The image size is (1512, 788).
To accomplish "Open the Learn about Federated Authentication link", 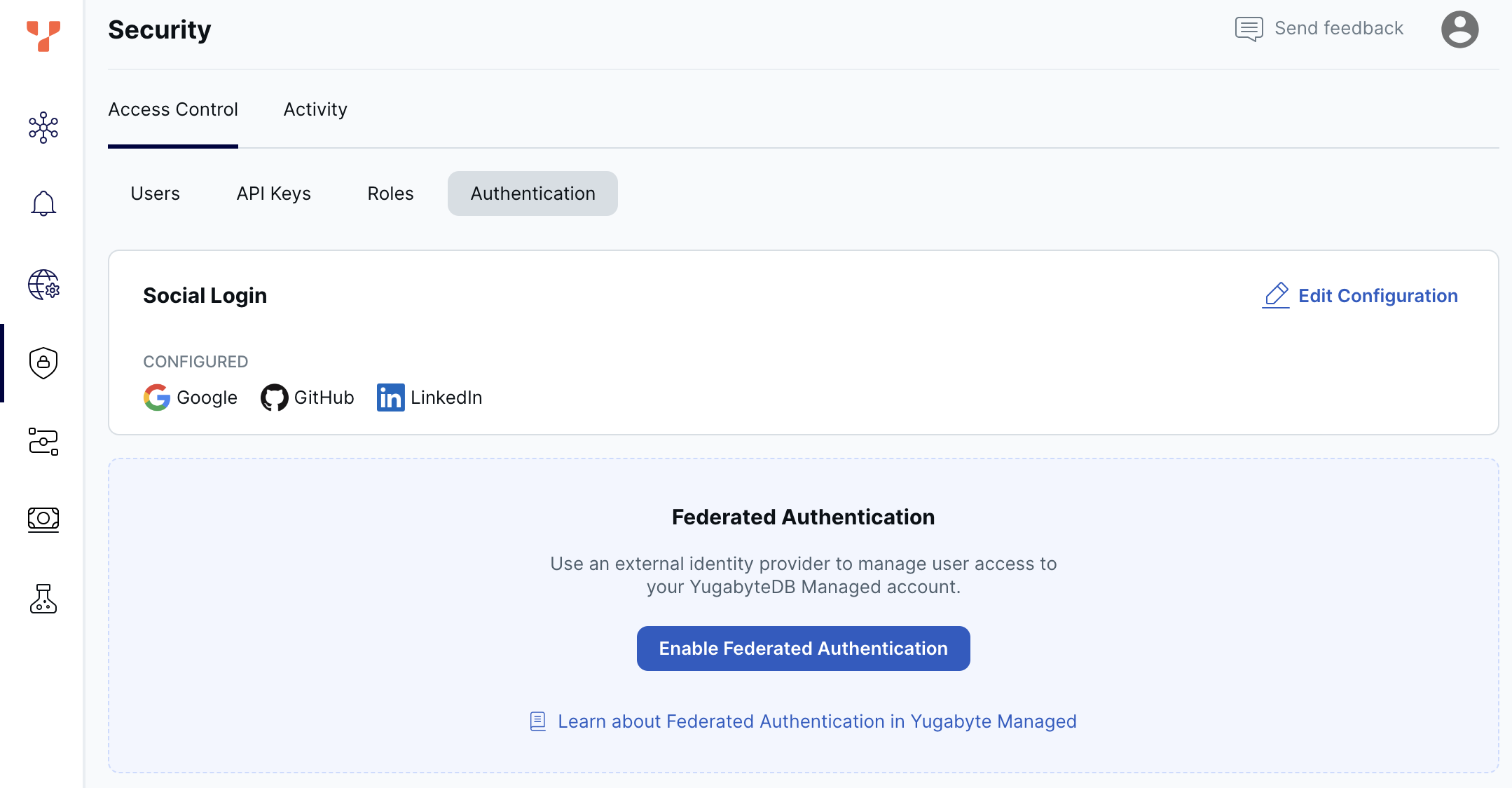I will coord(816,721).
